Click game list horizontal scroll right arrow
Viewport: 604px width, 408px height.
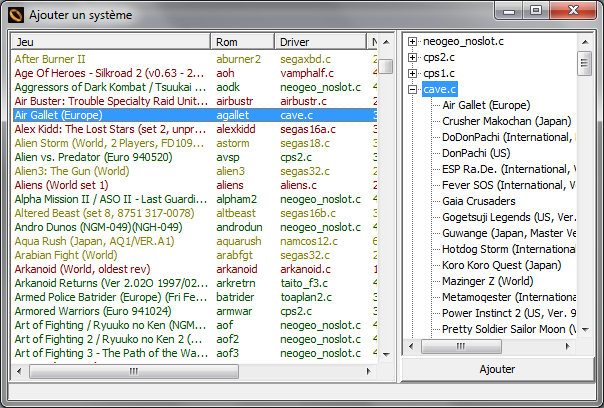[x=369, y=371]
